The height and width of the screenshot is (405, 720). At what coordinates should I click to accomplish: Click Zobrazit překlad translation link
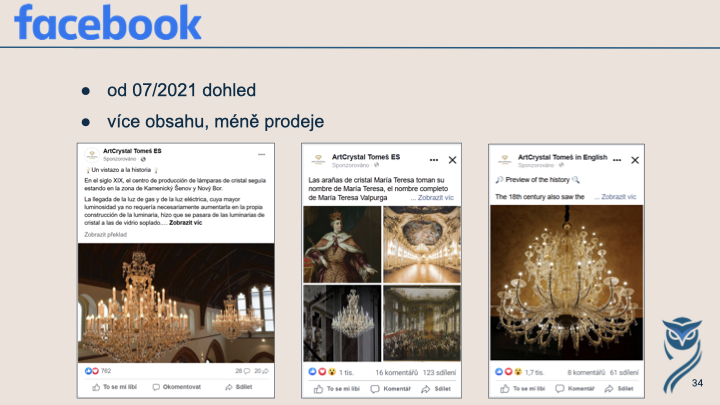coord(105,235)
